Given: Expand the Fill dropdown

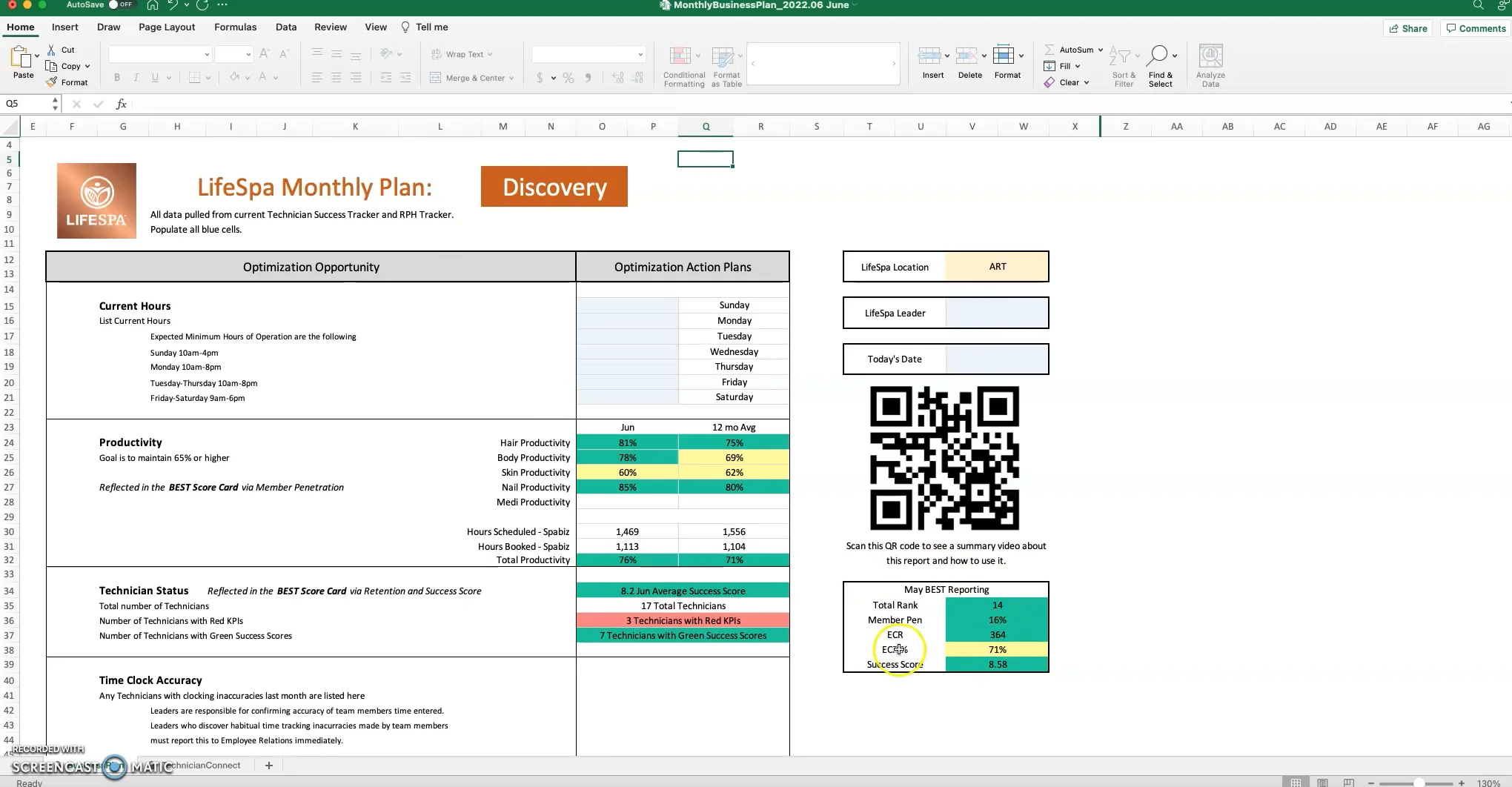Looking at the screenshot, I should click(1078, 66).
